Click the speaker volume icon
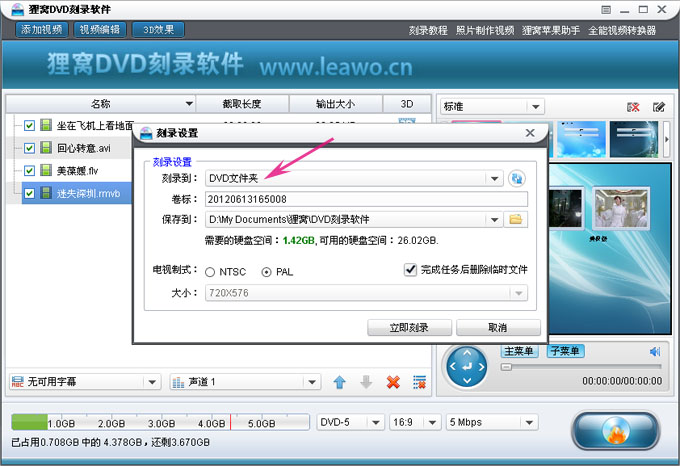 coord(655,352)
